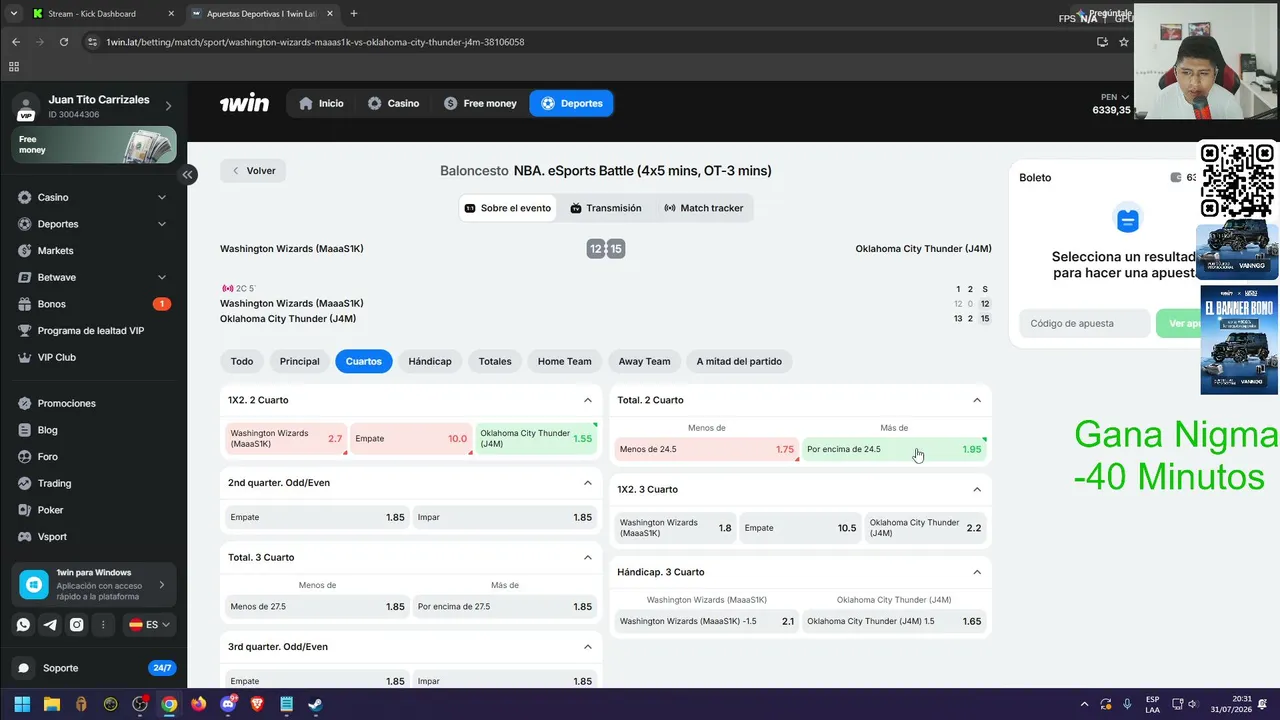Select the Principal market filter
Screen dimensions: 1280x720
pyautogui.click(x=300, y=361)
